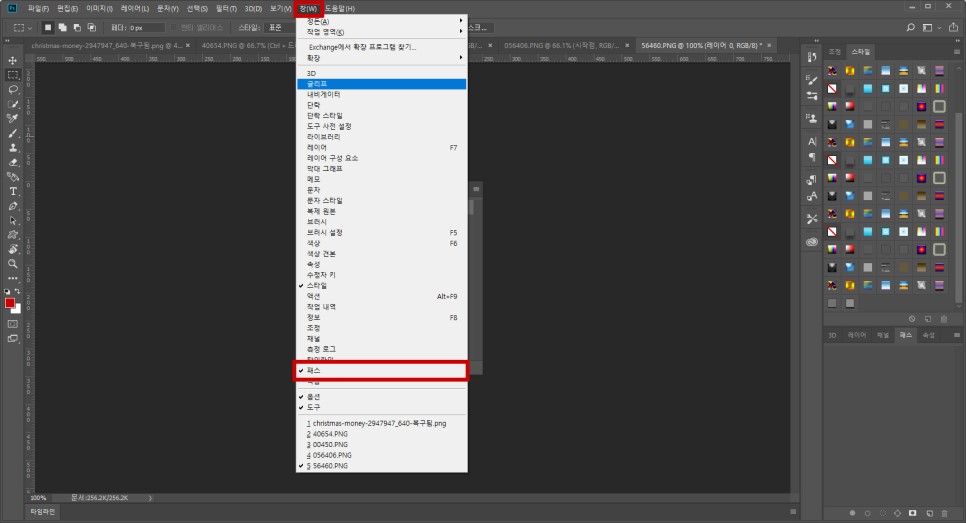Select the Move tool
Viewport: 966px width, 523px height.
(x=12, y=60)
